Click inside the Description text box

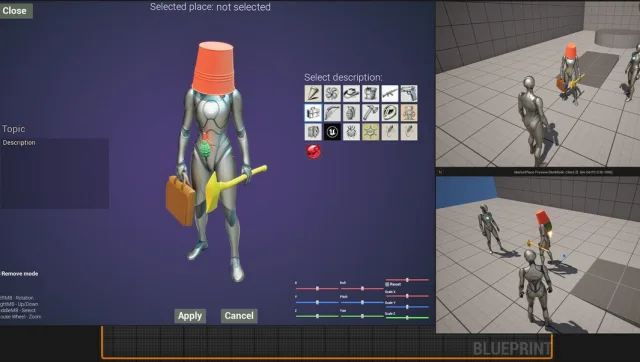[x=55, y=173]
